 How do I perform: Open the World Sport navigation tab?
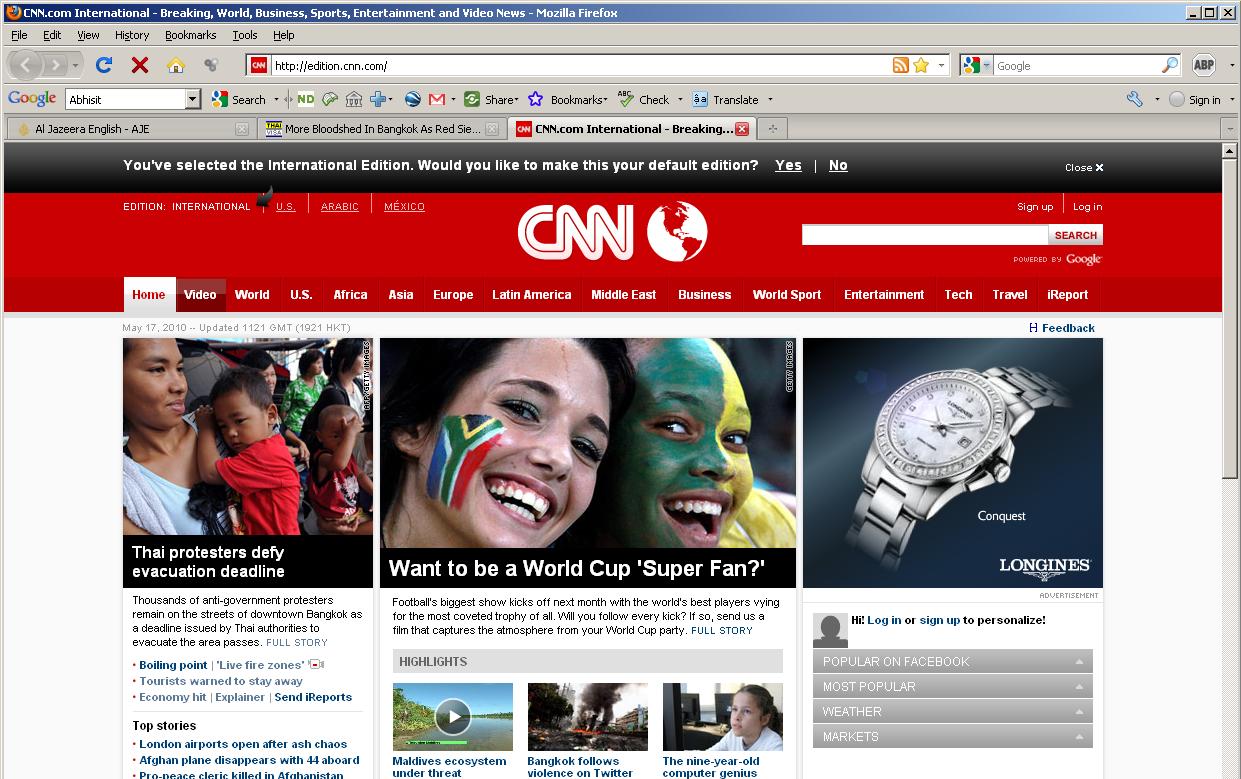pyautogui.click(x=786, y=294)
